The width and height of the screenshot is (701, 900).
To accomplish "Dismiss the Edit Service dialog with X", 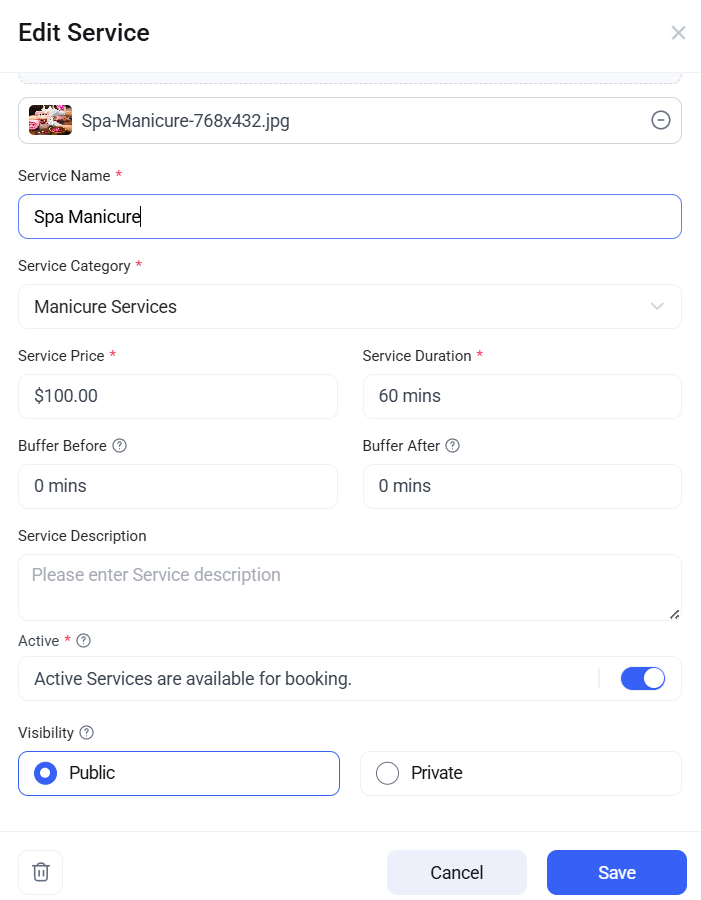I will coord(679,32).
